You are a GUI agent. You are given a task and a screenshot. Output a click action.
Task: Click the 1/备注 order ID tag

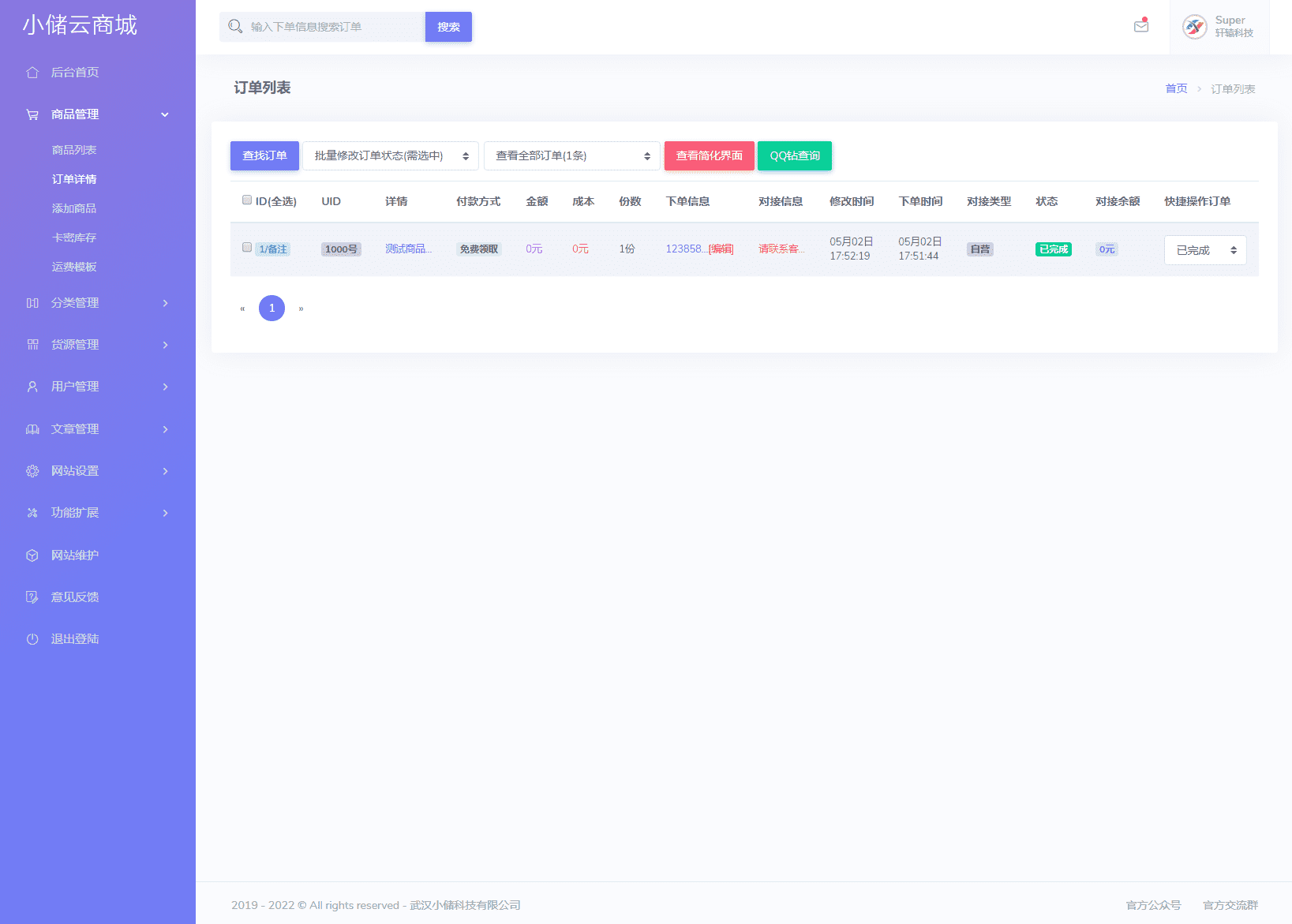point(273,249)
